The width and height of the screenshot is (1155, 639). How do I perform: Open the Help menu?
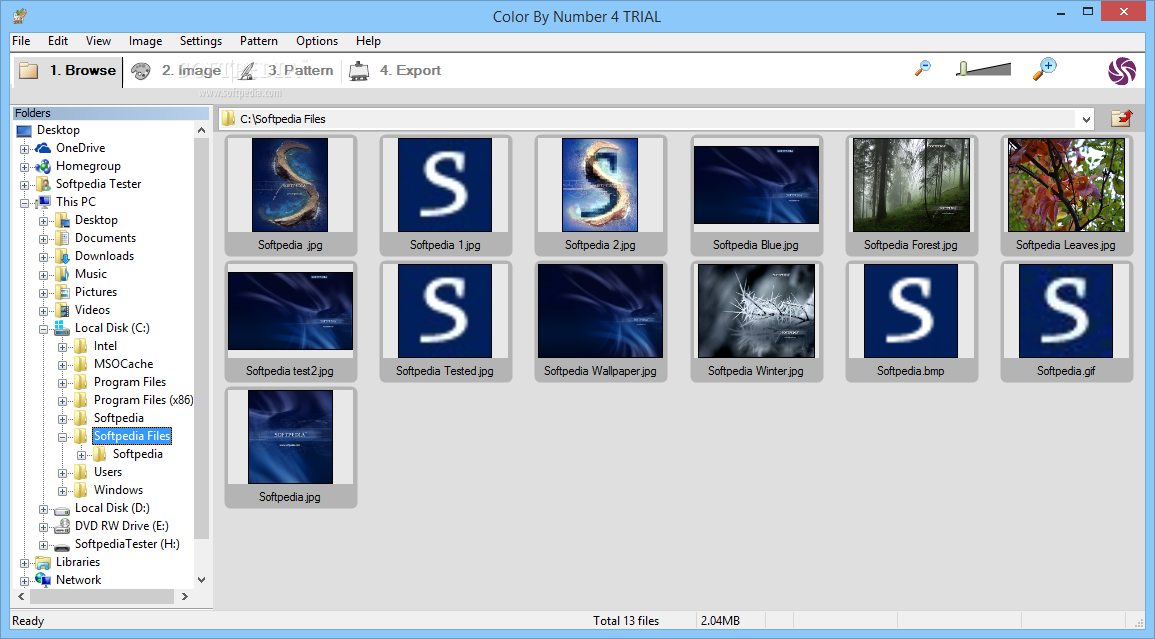[368, 41]
